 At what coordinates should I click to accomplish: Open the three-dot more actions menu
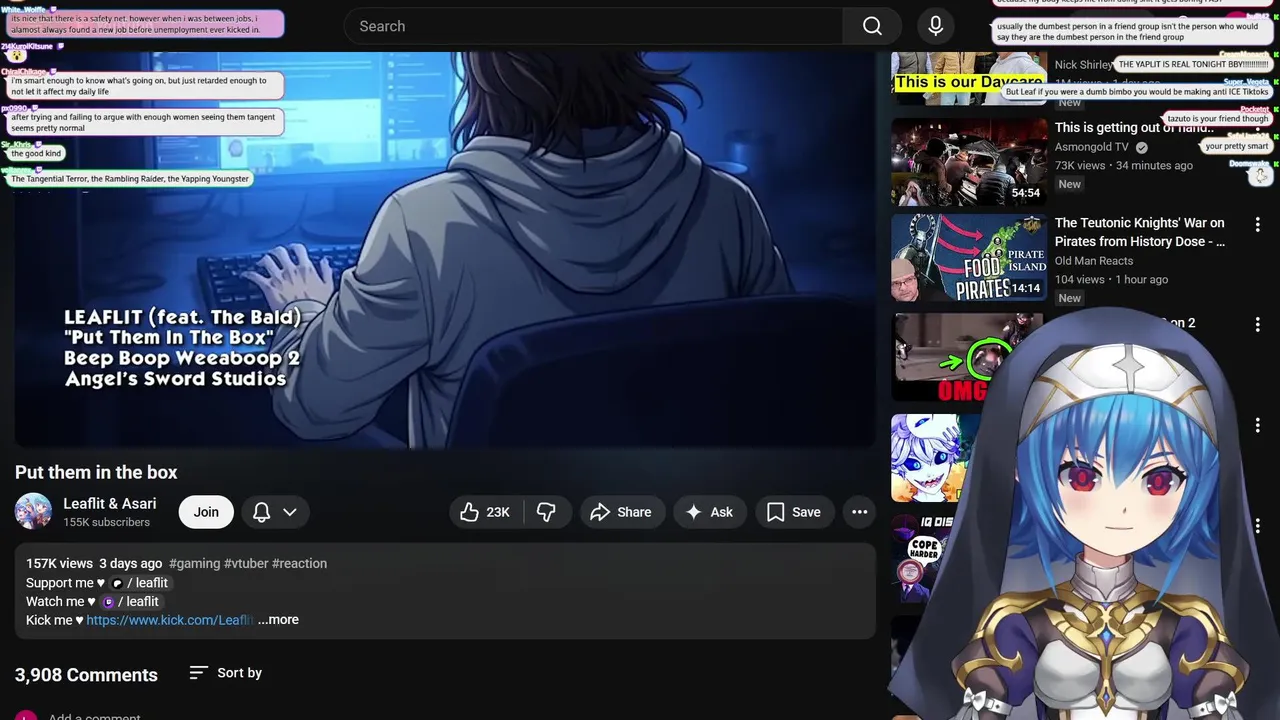pyautogui.click(x=859, y=512)
